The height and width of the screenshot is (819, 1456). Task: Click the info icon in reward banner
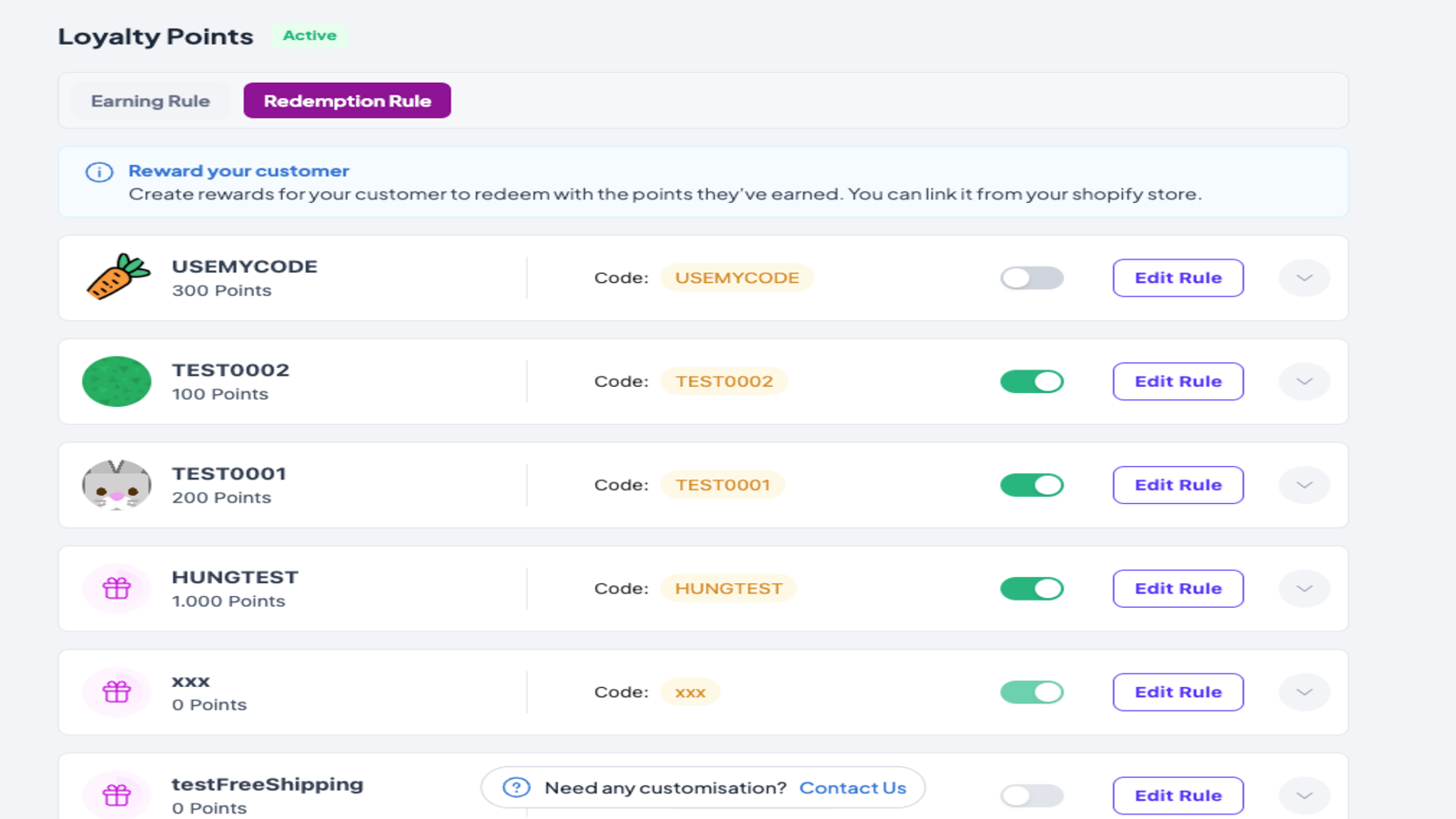coord(99,172)
